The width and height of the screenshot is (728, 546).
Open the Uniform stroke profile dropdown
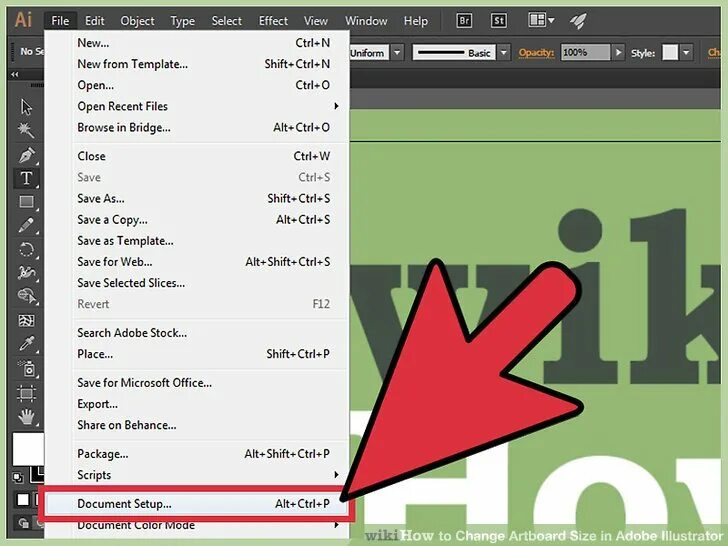pos(397,52)
